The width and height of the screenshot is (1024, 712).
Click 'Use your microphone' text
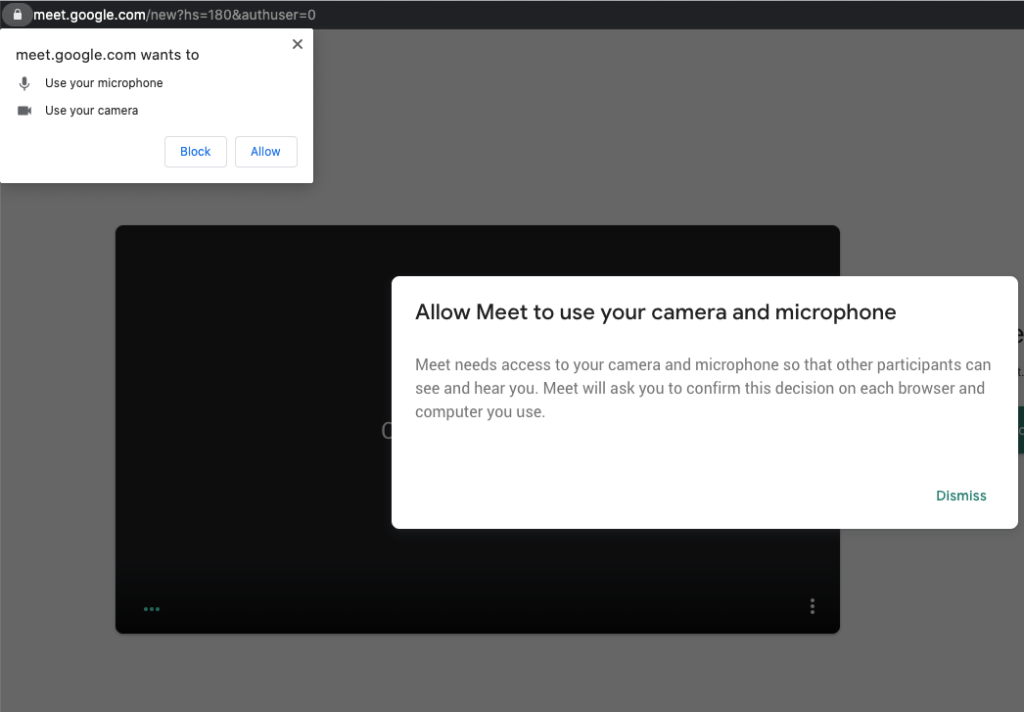[104, 83]
